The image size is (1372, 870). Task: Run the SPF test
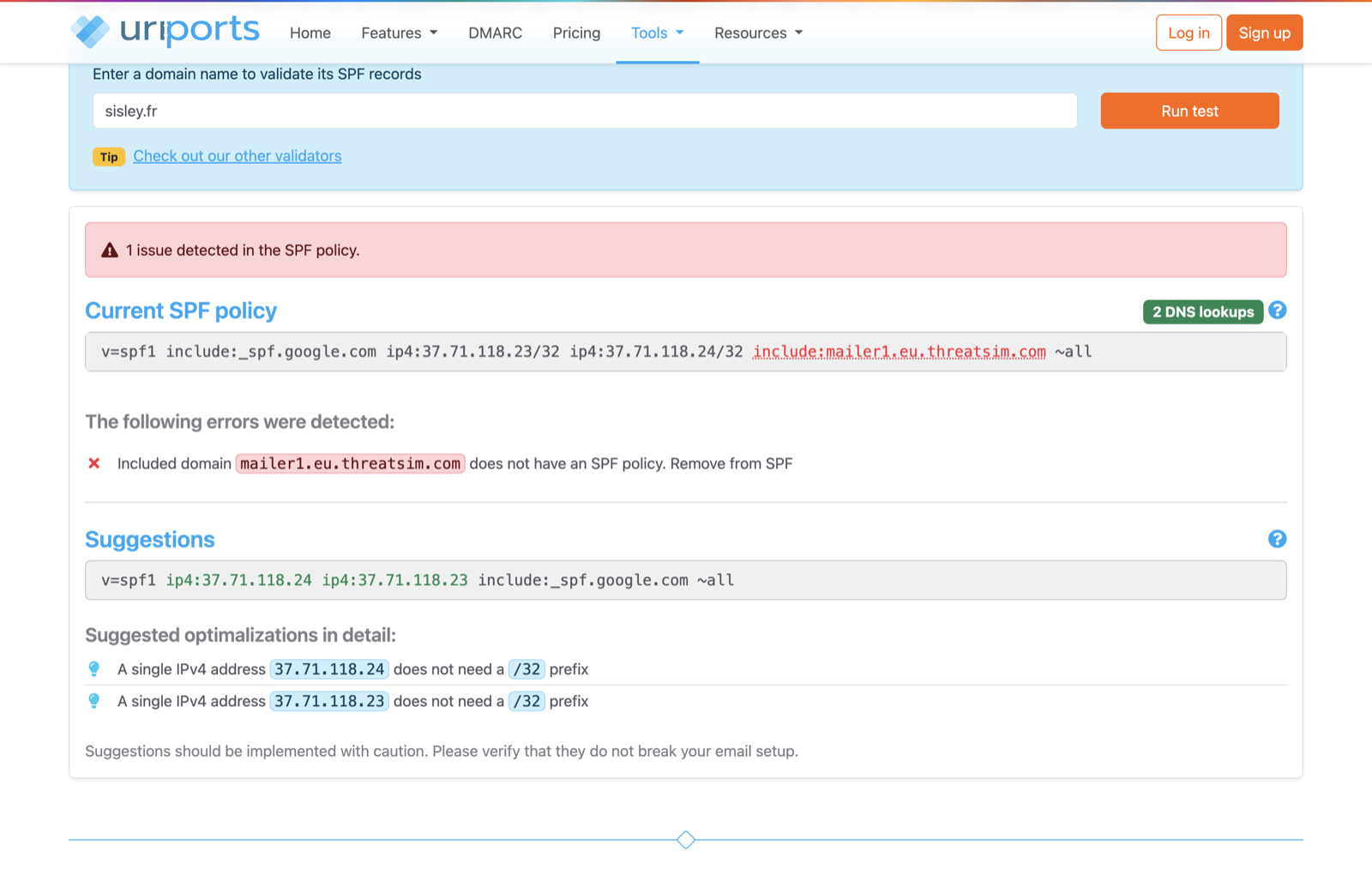pos(1189,111)
